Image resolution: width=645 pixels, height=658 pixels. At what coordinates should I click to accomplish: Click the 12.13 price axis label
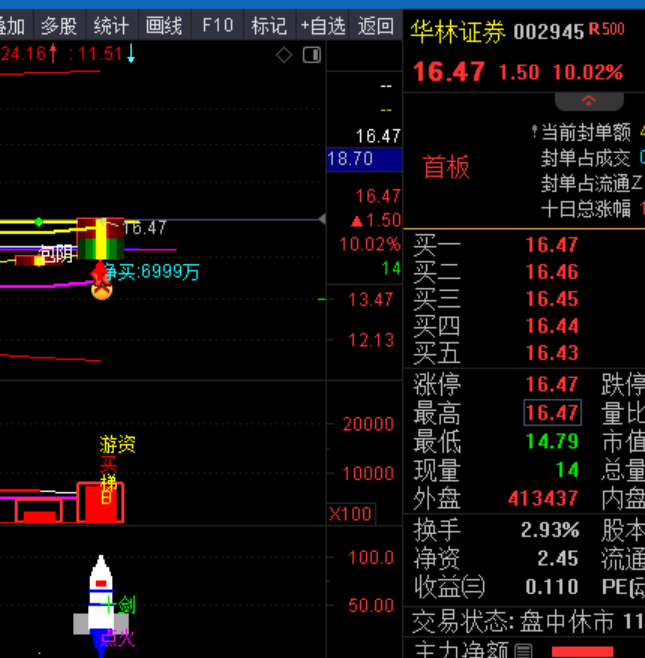click(x=371, y=340)
